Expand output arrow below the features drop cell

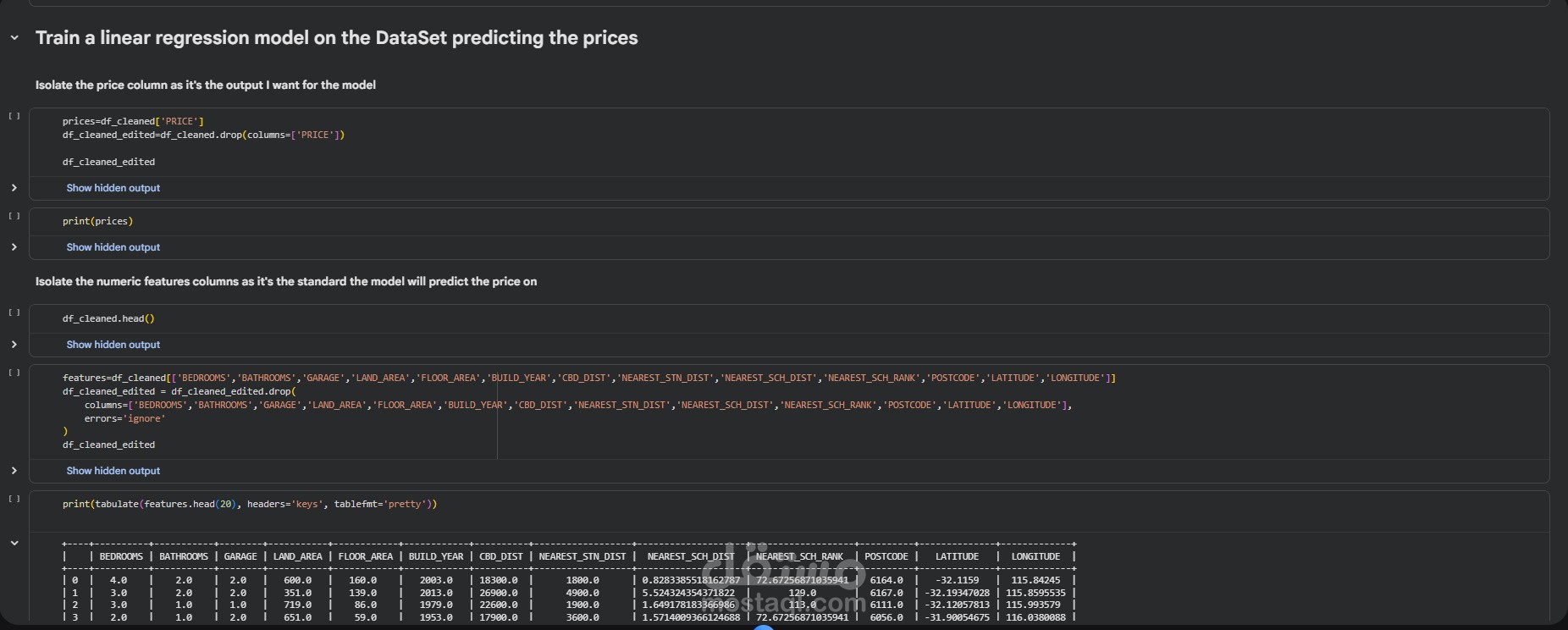(x=14, y=471)
